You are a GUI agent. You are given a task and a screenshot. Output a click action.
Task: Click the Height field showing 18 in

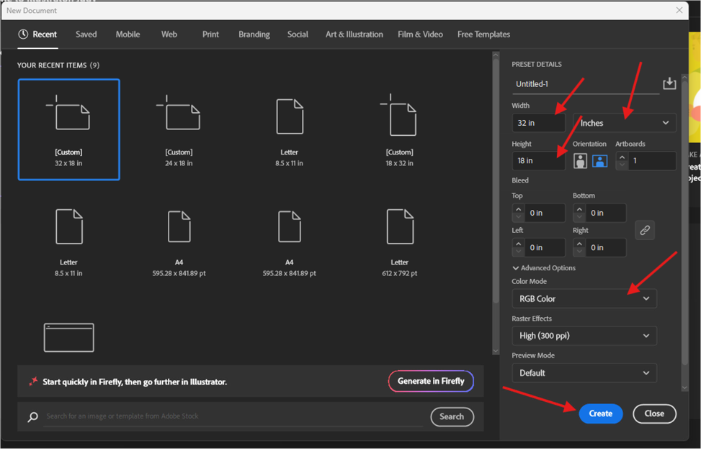point(539,161)
